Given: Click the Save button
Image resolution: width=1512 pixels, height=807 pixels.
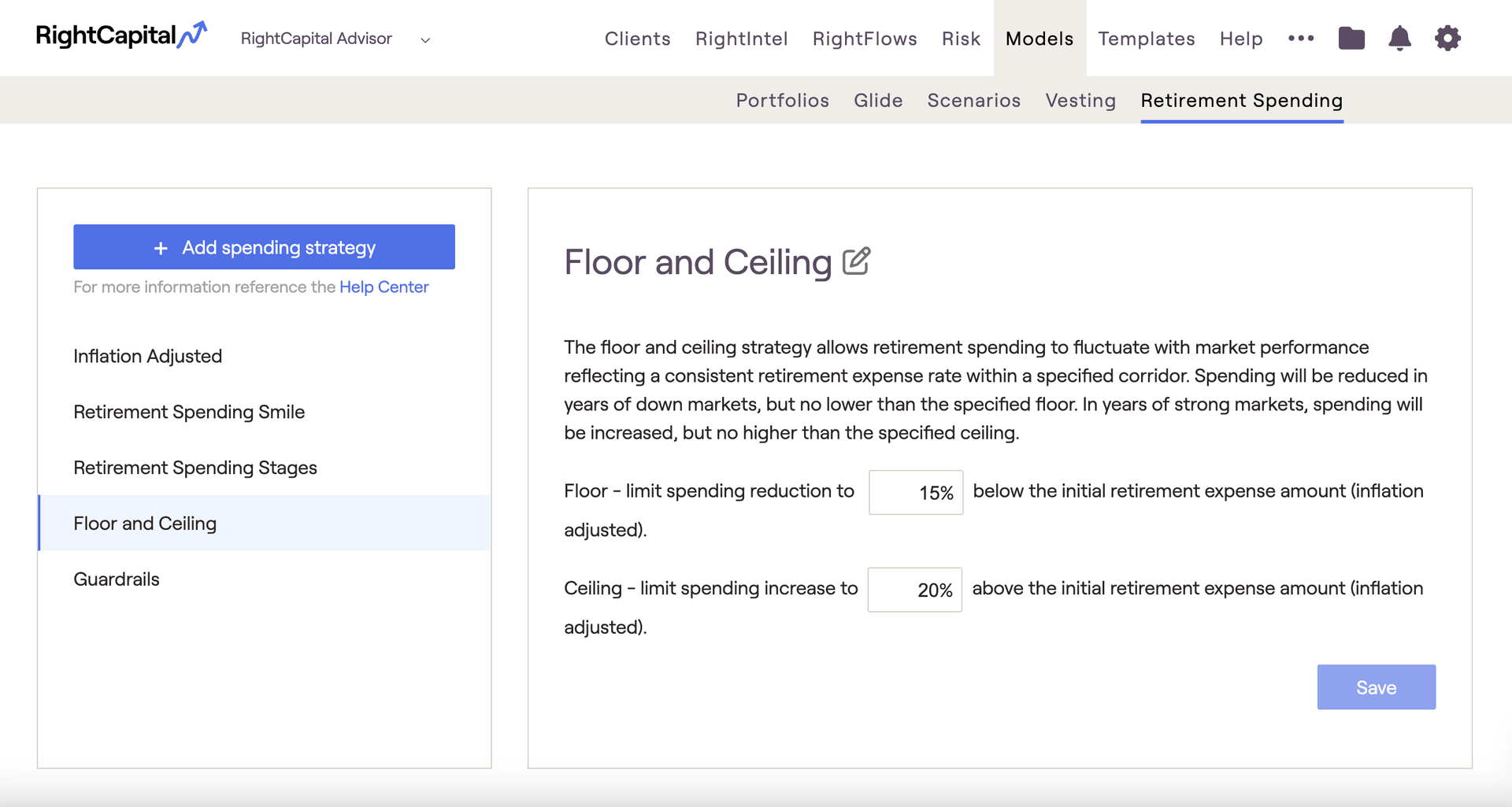Looking at the screenshot, I should click(x=1376, y=687).
